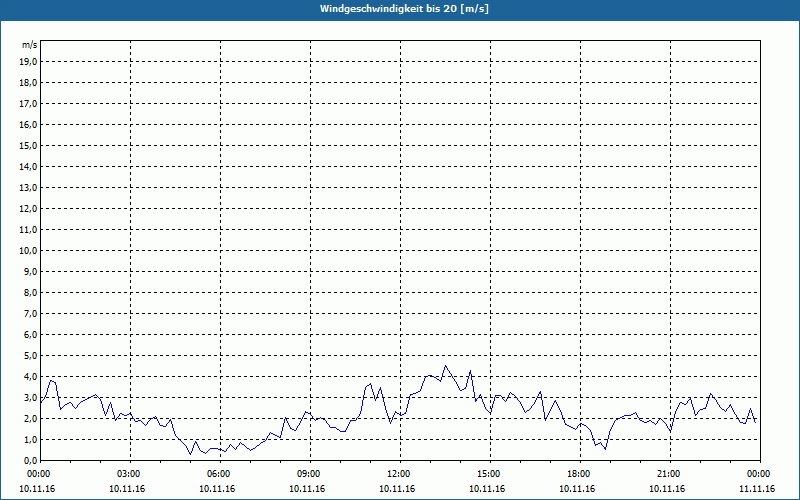Select the 09:00 time axis label

coord(309,474)
